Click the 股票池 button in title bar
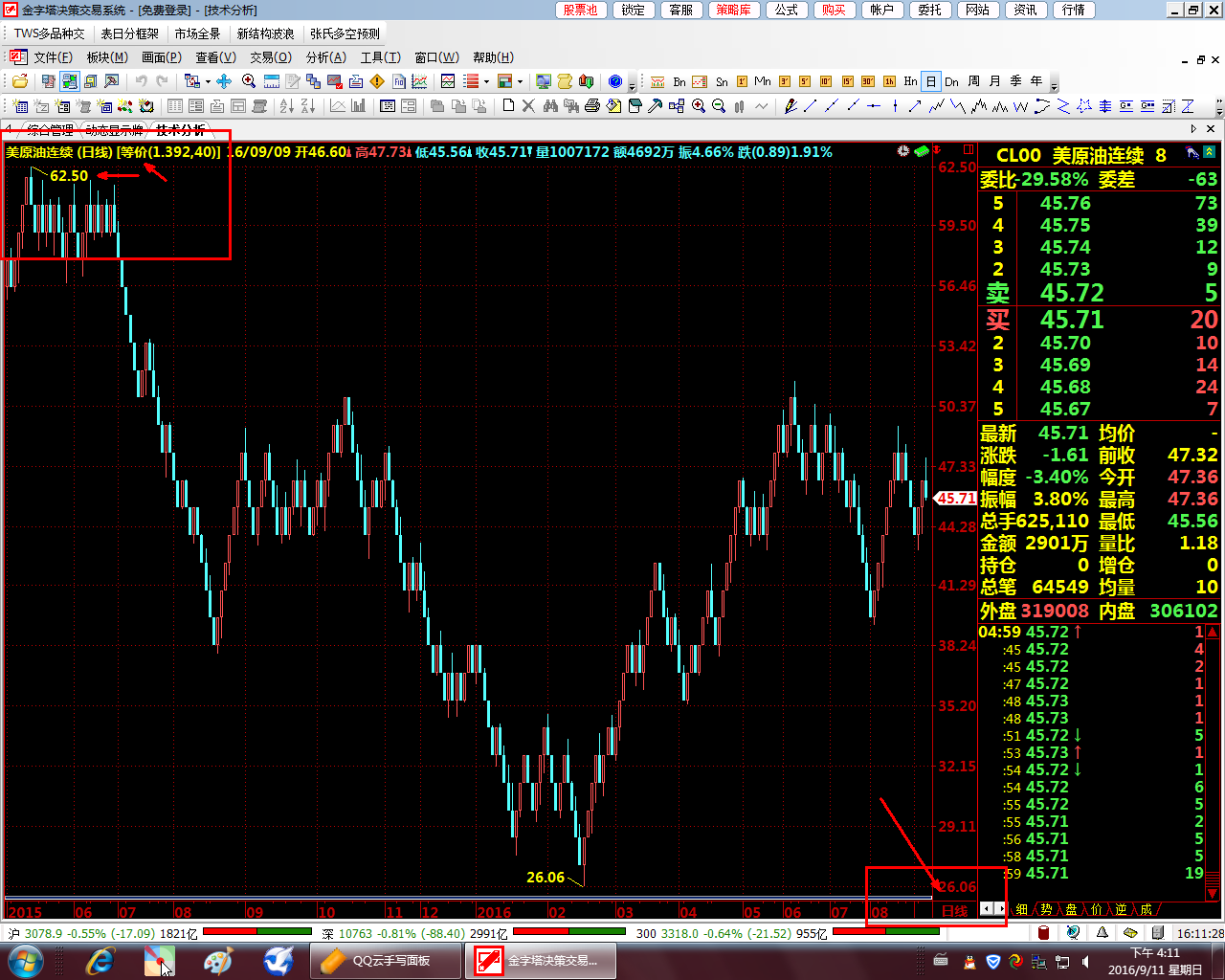The image size is (1225, 980). [x=580, y=10]
